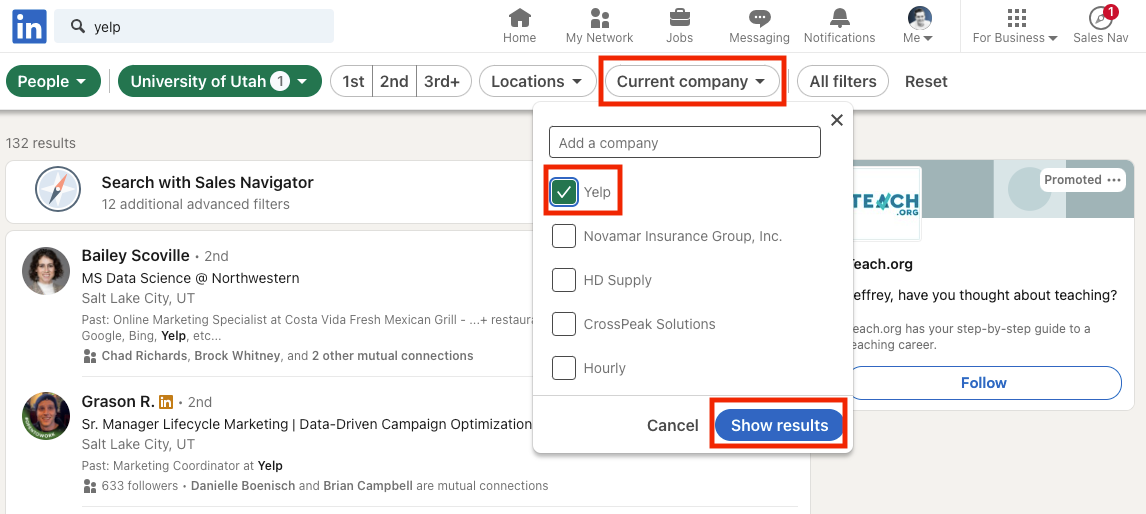Screen dimensions: 1146x514
Task: Reset the search filters
Action: point(926,81)
